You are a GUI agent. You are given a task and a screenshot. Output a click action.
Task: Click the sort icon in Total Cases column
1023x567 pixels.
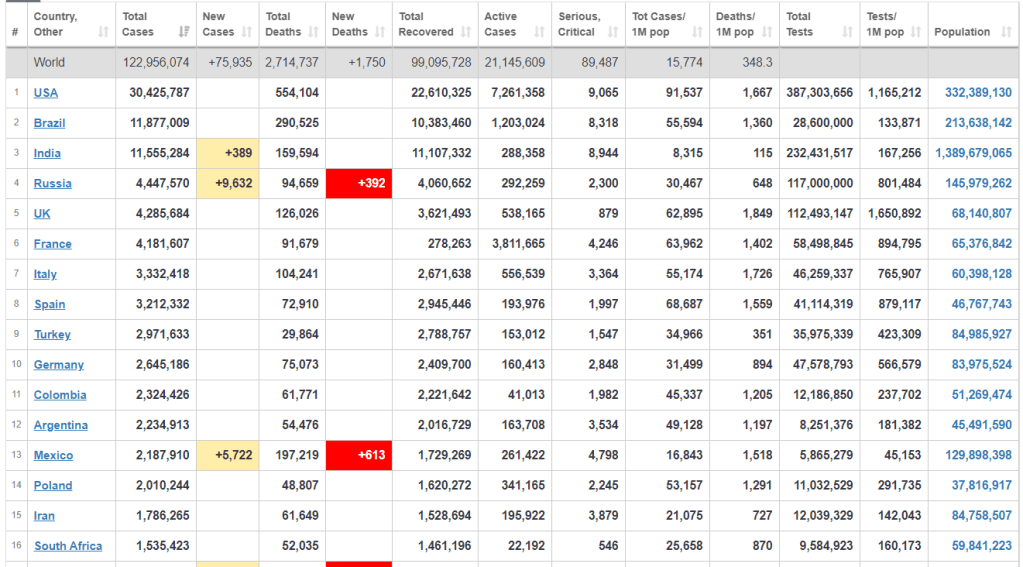(184, 33)
